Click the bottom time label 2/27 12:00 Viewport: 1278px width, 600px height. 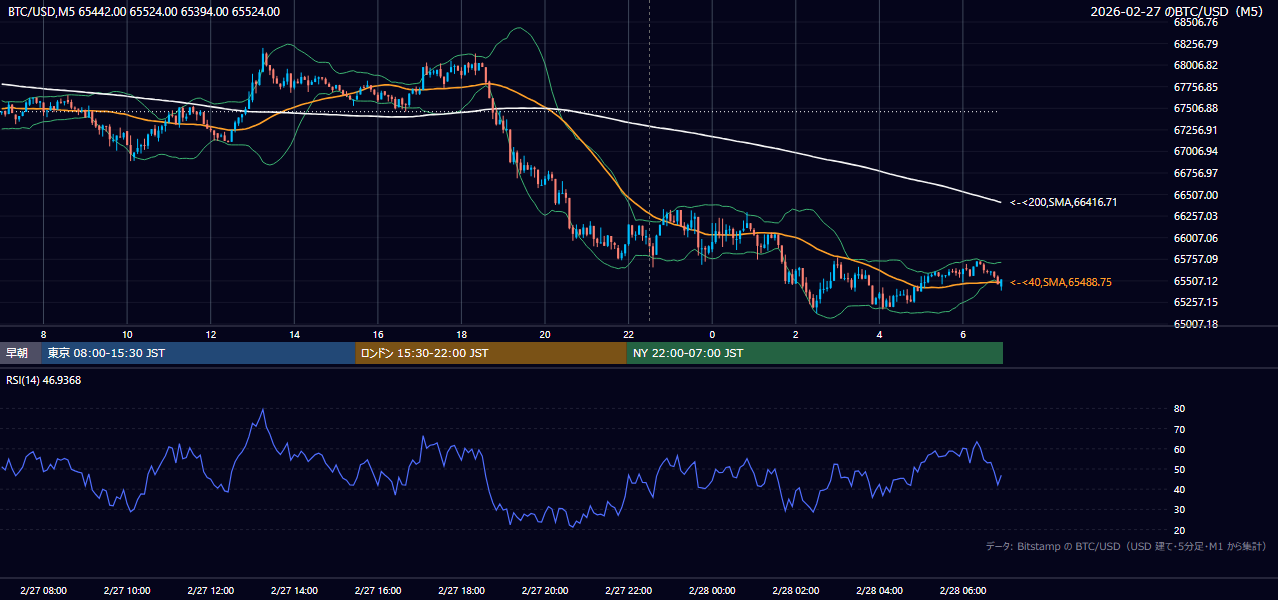[x=210, y=590]
